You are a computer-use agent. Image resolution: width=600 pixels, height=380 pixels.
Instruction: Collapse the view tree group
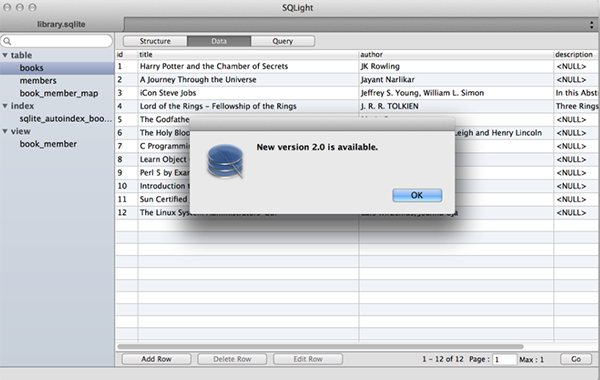[5, 131]
